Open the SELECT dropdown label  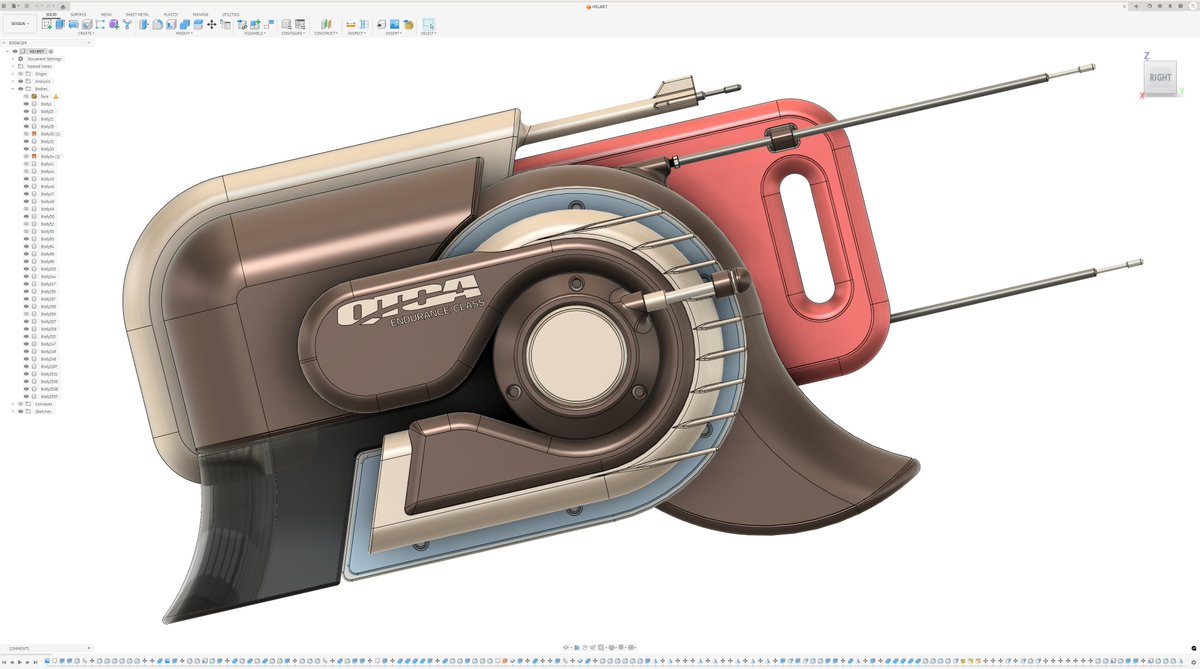[x=428, y=33]
